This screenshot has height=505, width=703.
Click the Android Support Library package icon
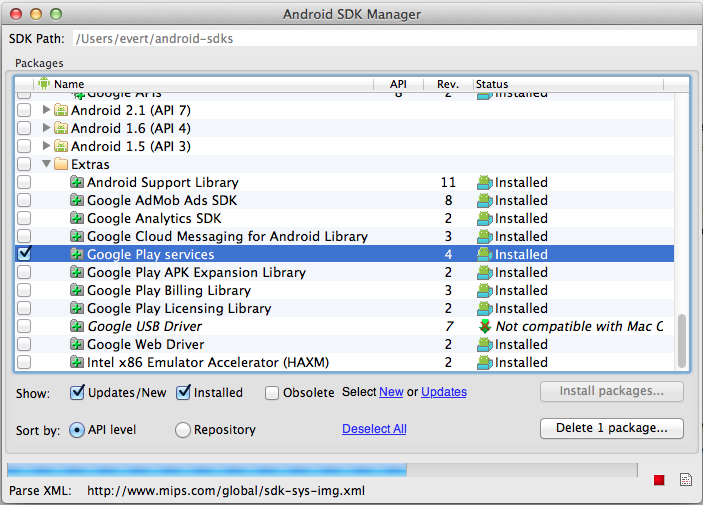tap(77, 183)
